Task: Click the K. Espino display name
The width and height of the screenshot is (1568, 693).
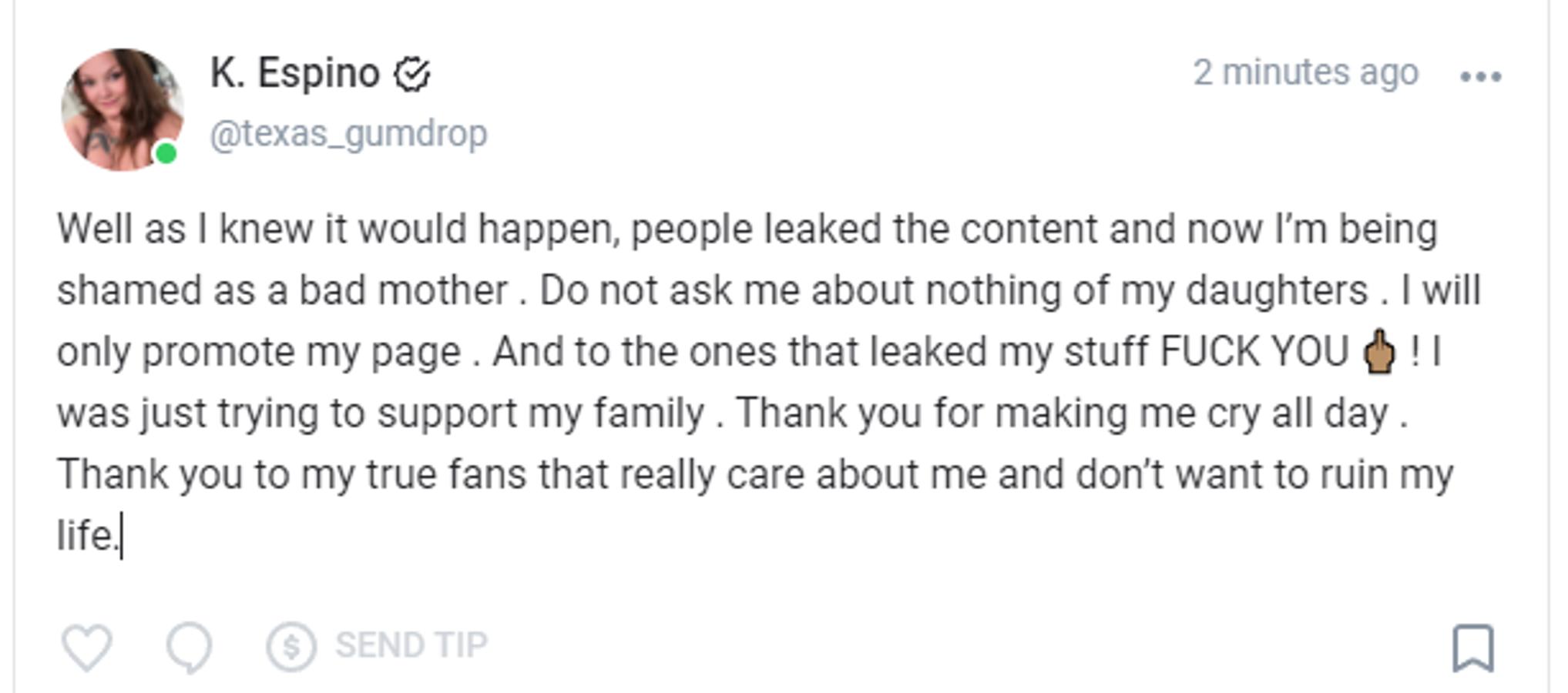Action: 295,74
